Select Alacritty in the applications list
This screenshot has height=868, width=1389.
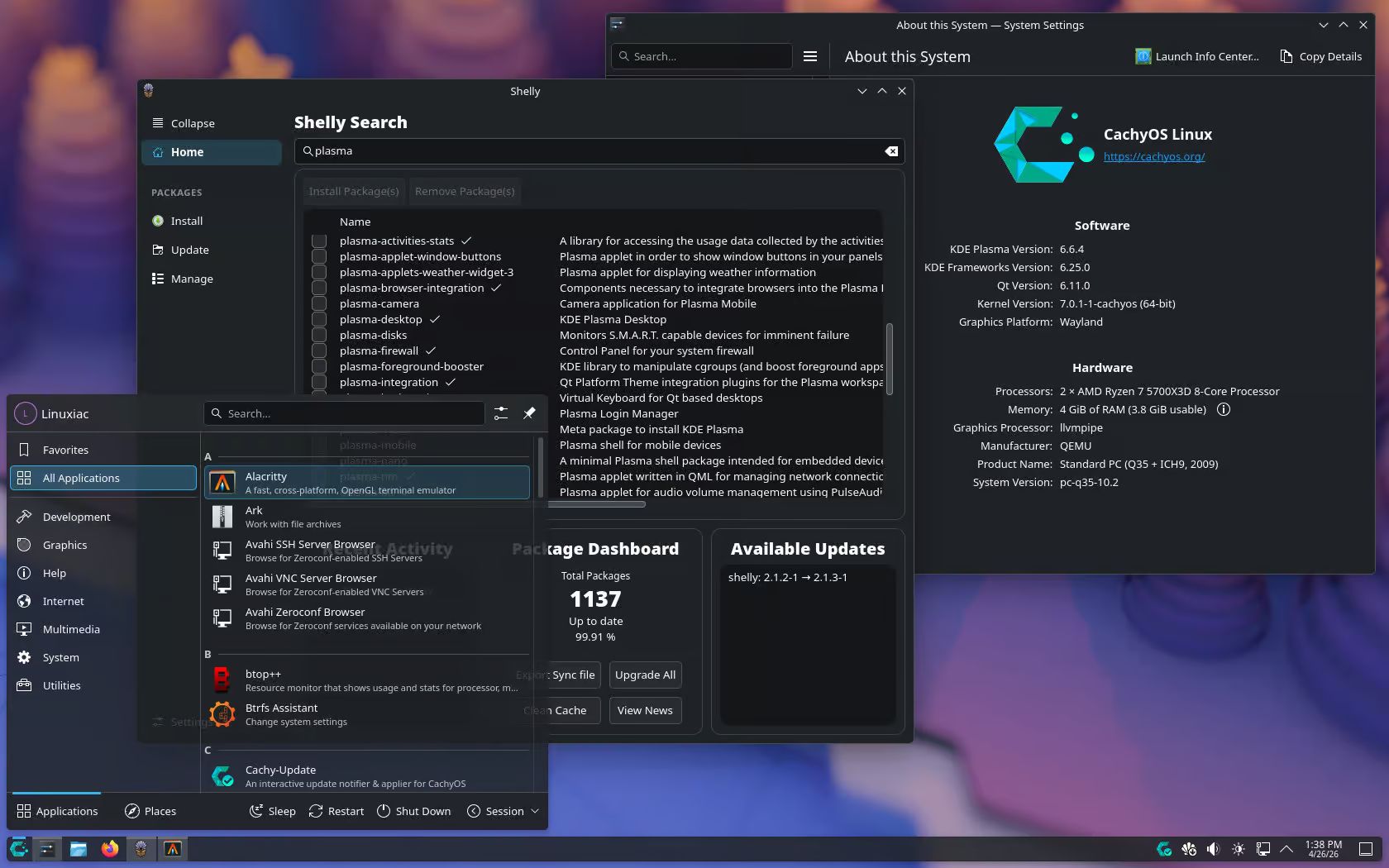pos(366,483)
